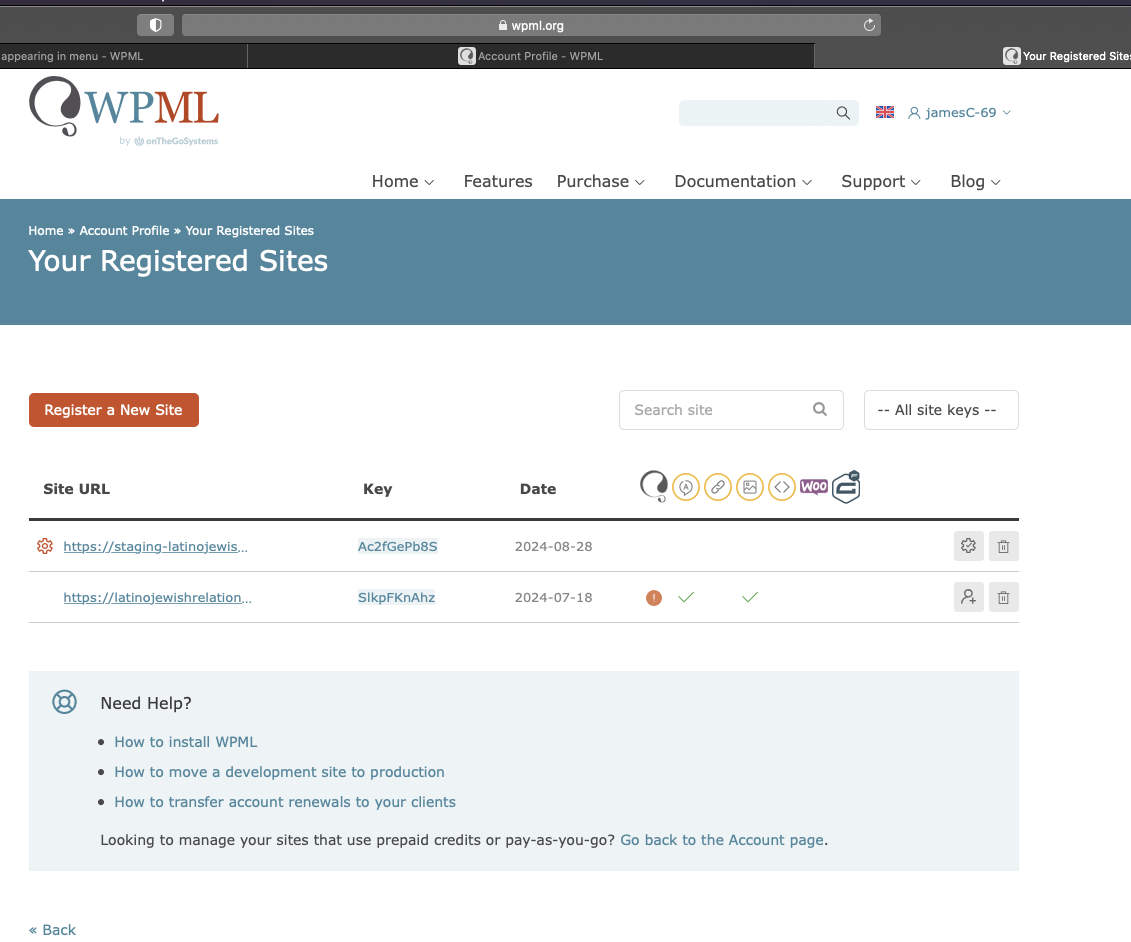Click the date 2024-07-18
Viewport: 1131px width, 942px height.
point(553,597)
